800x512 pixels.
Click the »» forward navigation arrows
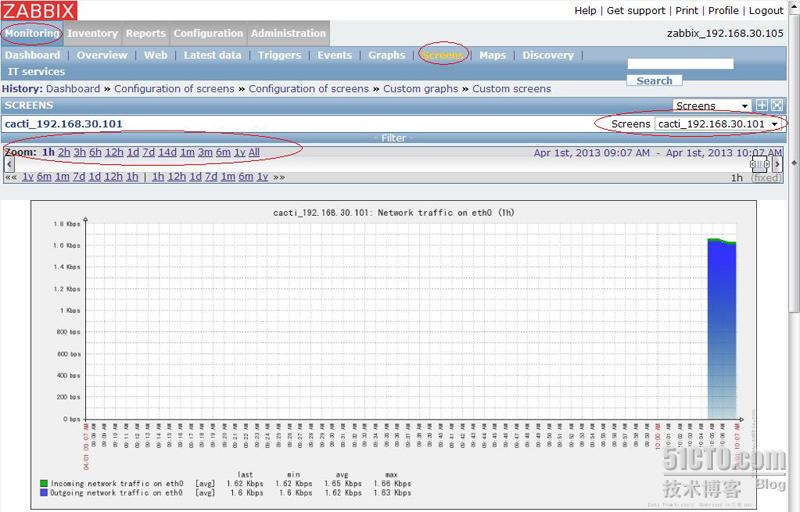[279, 177]
